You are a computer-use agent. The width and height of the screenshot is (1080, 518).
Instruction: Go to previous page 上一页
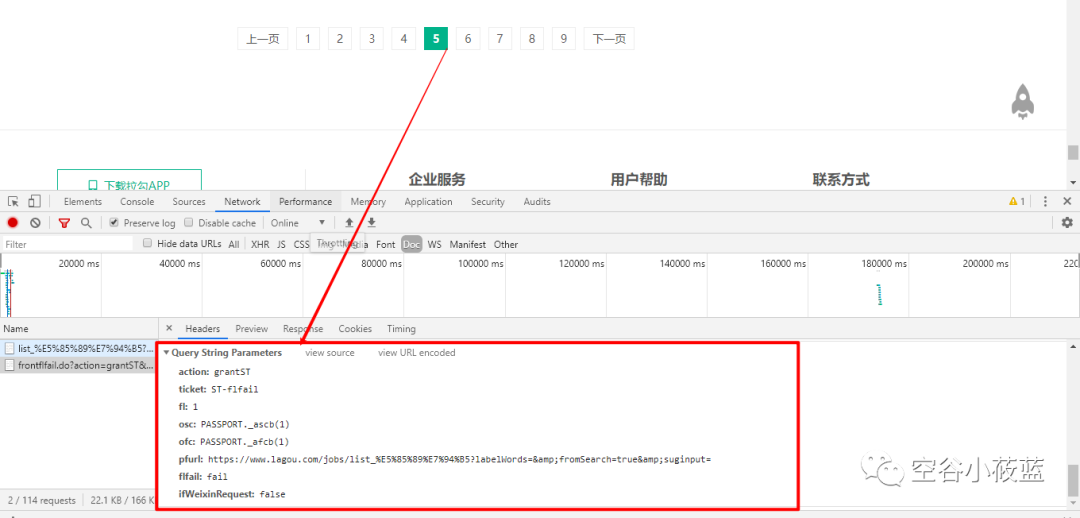tap(262, 39)
